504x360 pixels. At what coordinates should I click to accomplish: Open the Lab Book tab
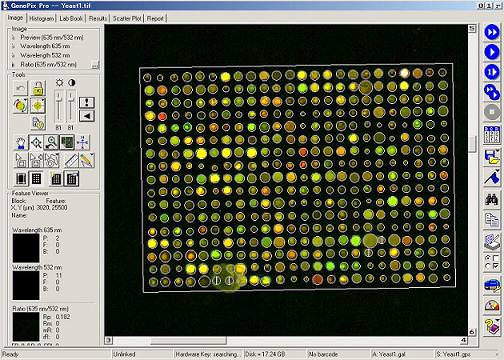click(x=71, y=19)
